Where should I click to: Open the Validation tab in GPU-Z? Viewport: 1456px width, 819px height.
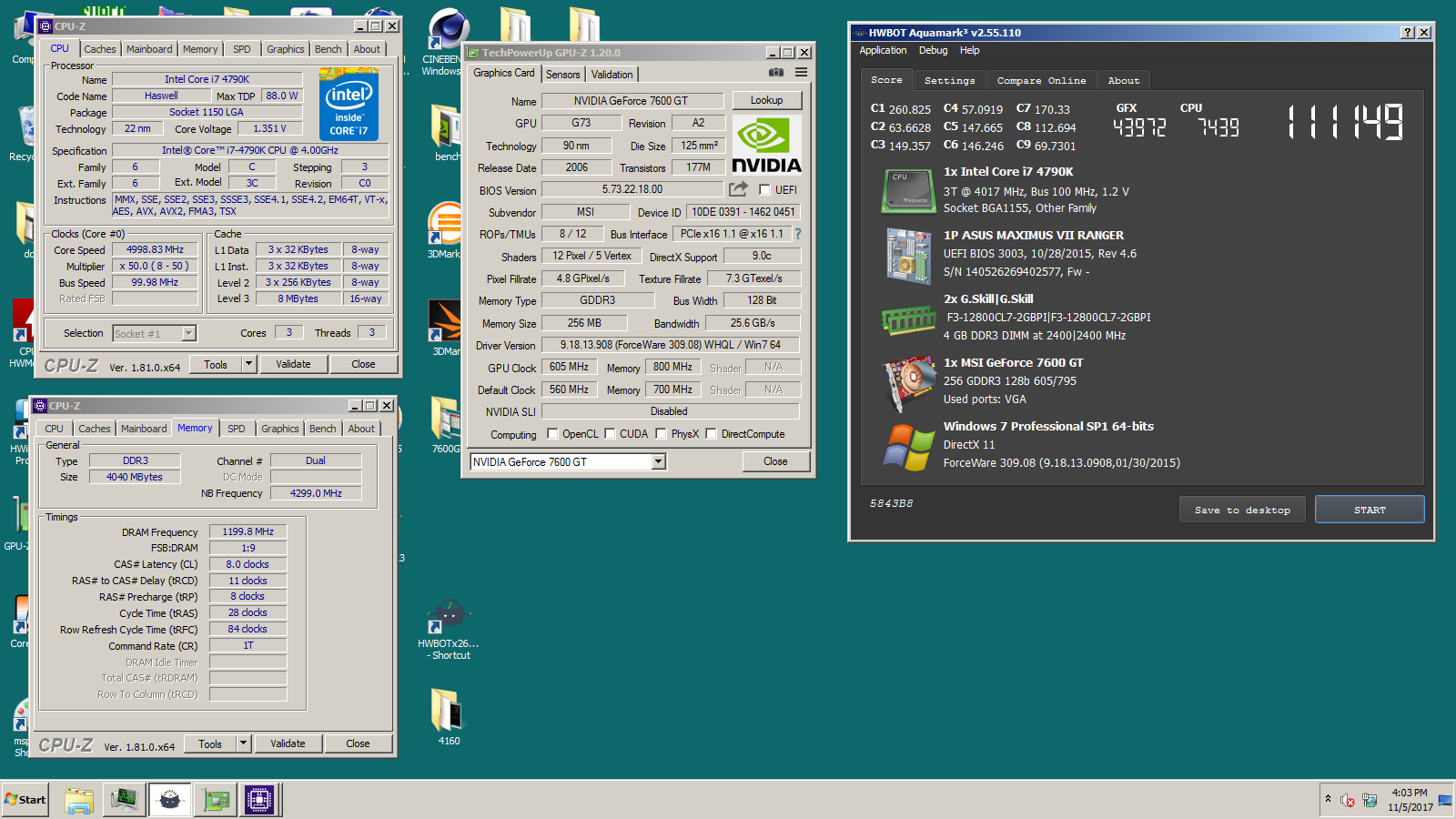pos(612,75)
